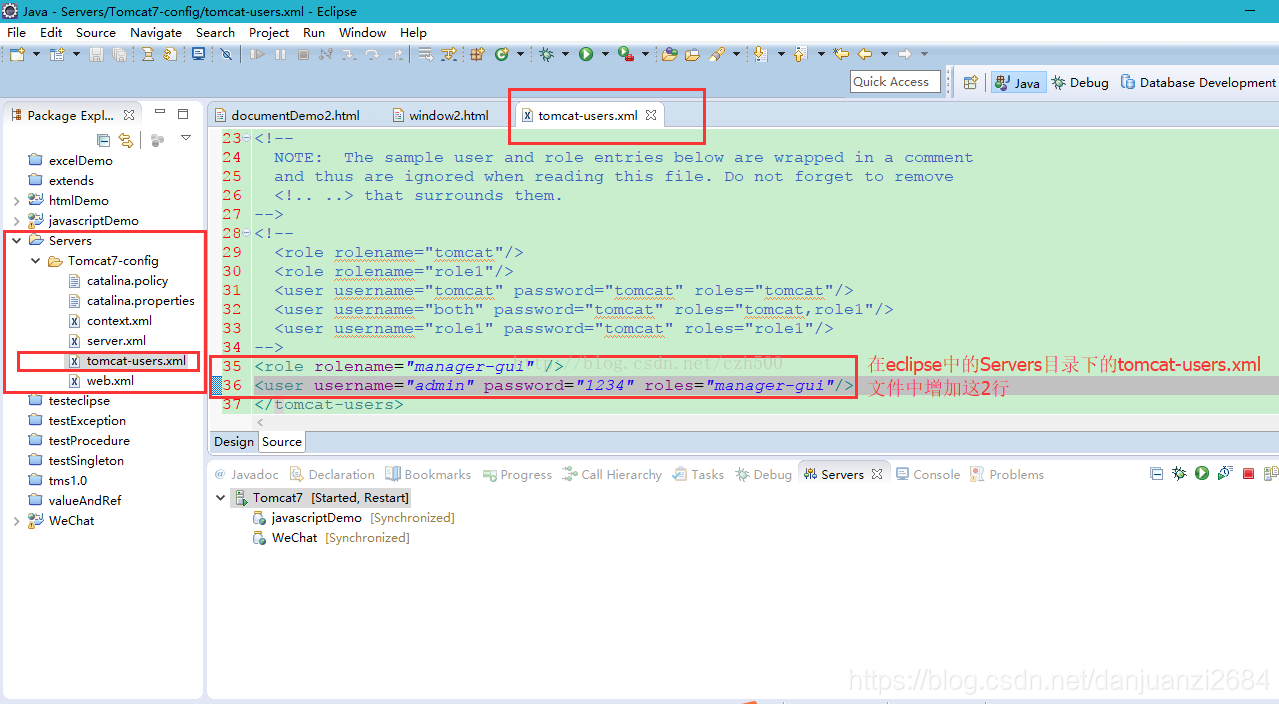The height and width of the screenshot is (704, 1279).
Task: Click the Back navigation arrow icon
Action: tap(865, 54)
